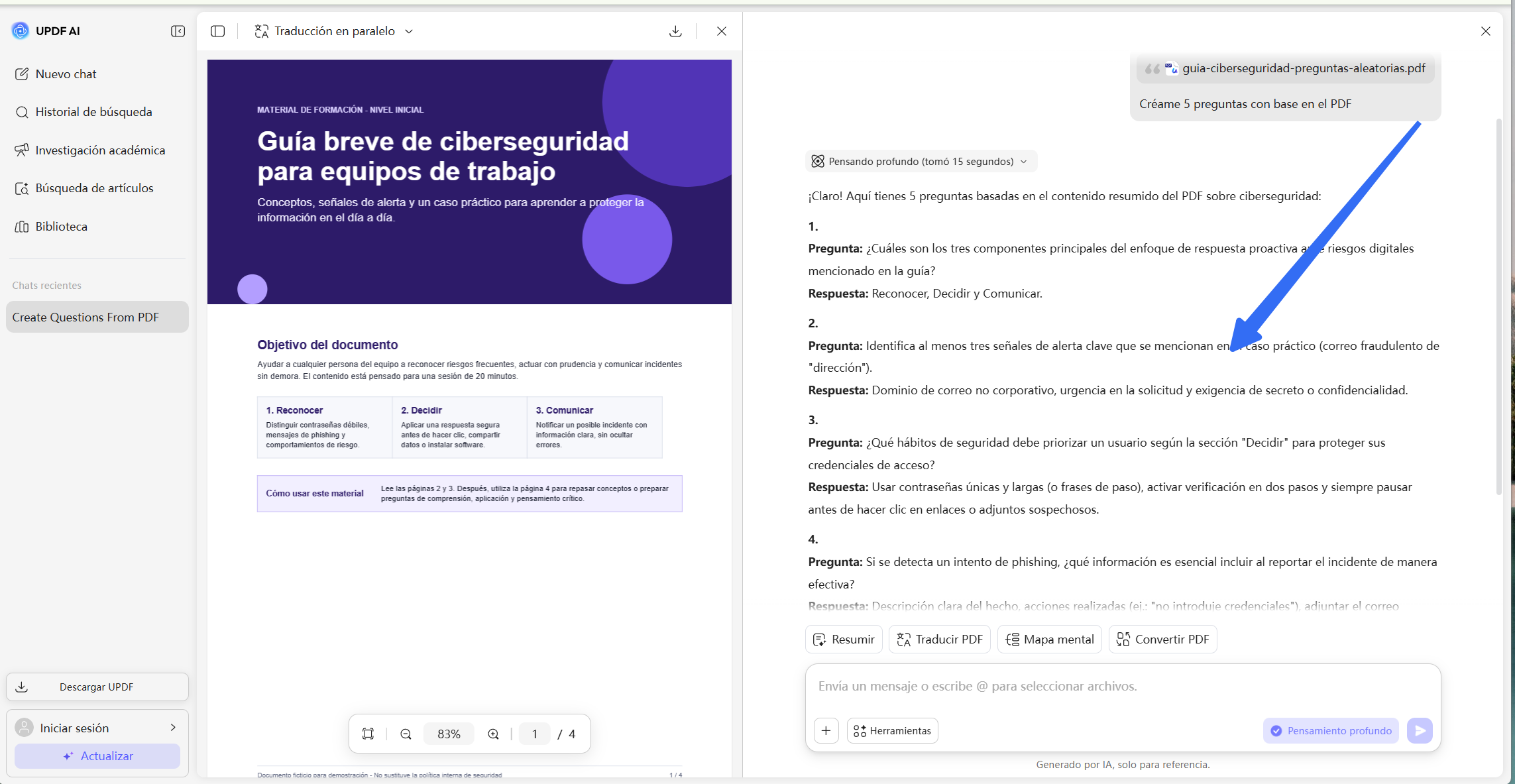Click the UPDF AI logo icon
The width and height of the screenshot is (1515, 784).
[21, 30]
